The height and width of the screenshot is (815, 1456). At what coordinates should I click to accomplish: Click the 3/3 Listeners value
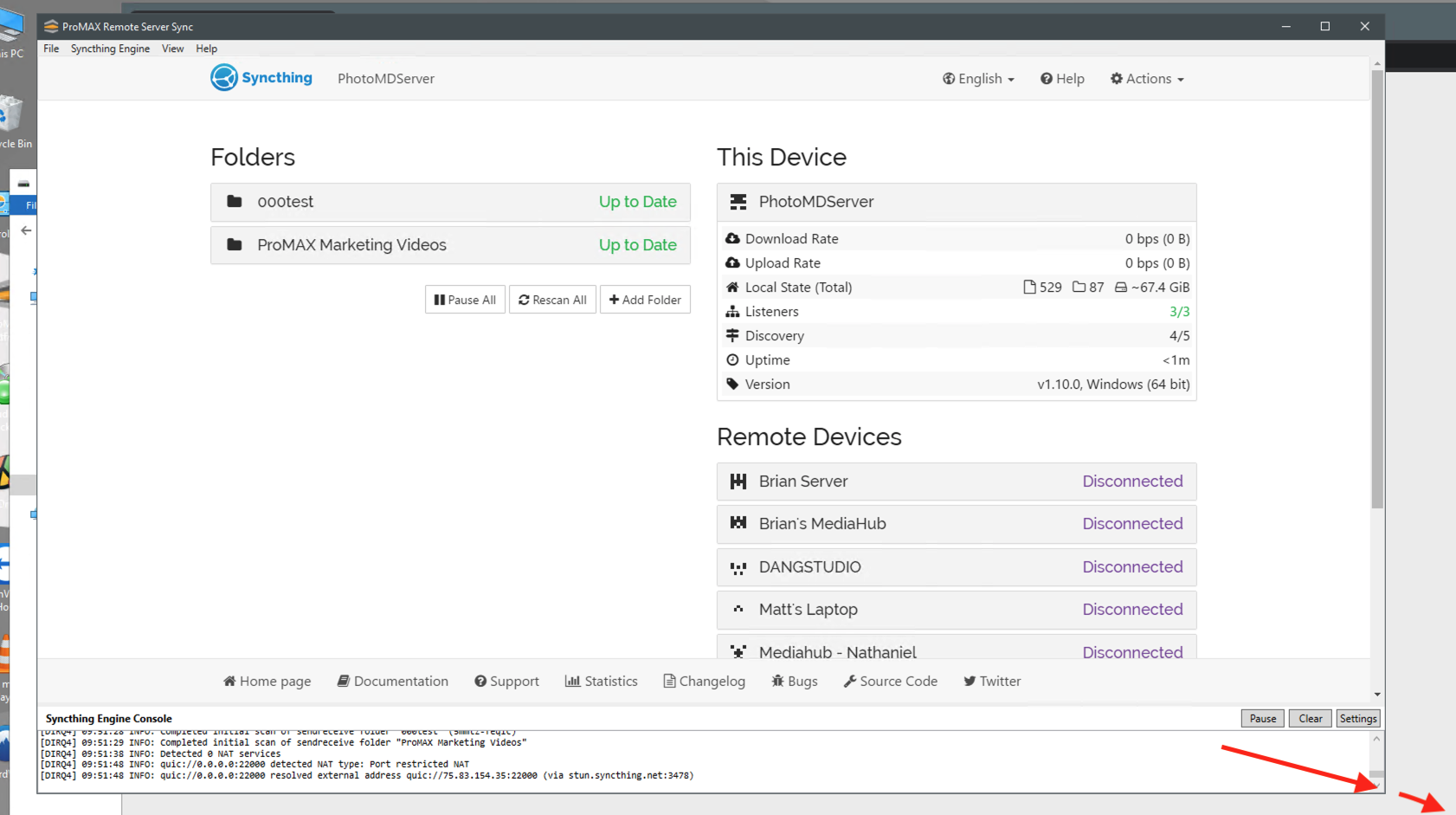coord(1179,312)
